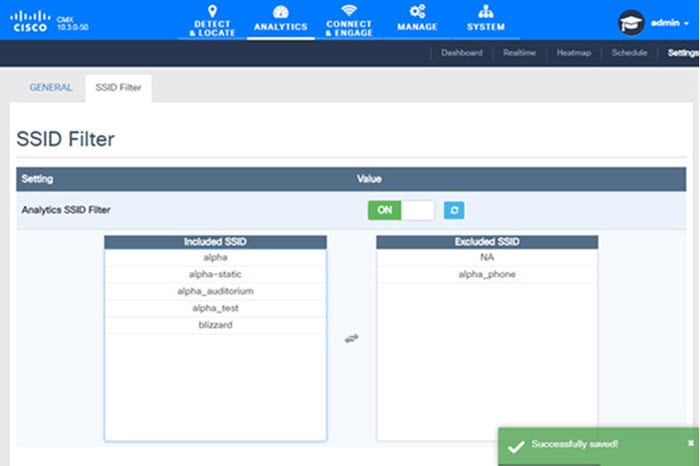This screenshot has height=466, width=700.
Task: Click the Setting column header
Action: [37, 179]
